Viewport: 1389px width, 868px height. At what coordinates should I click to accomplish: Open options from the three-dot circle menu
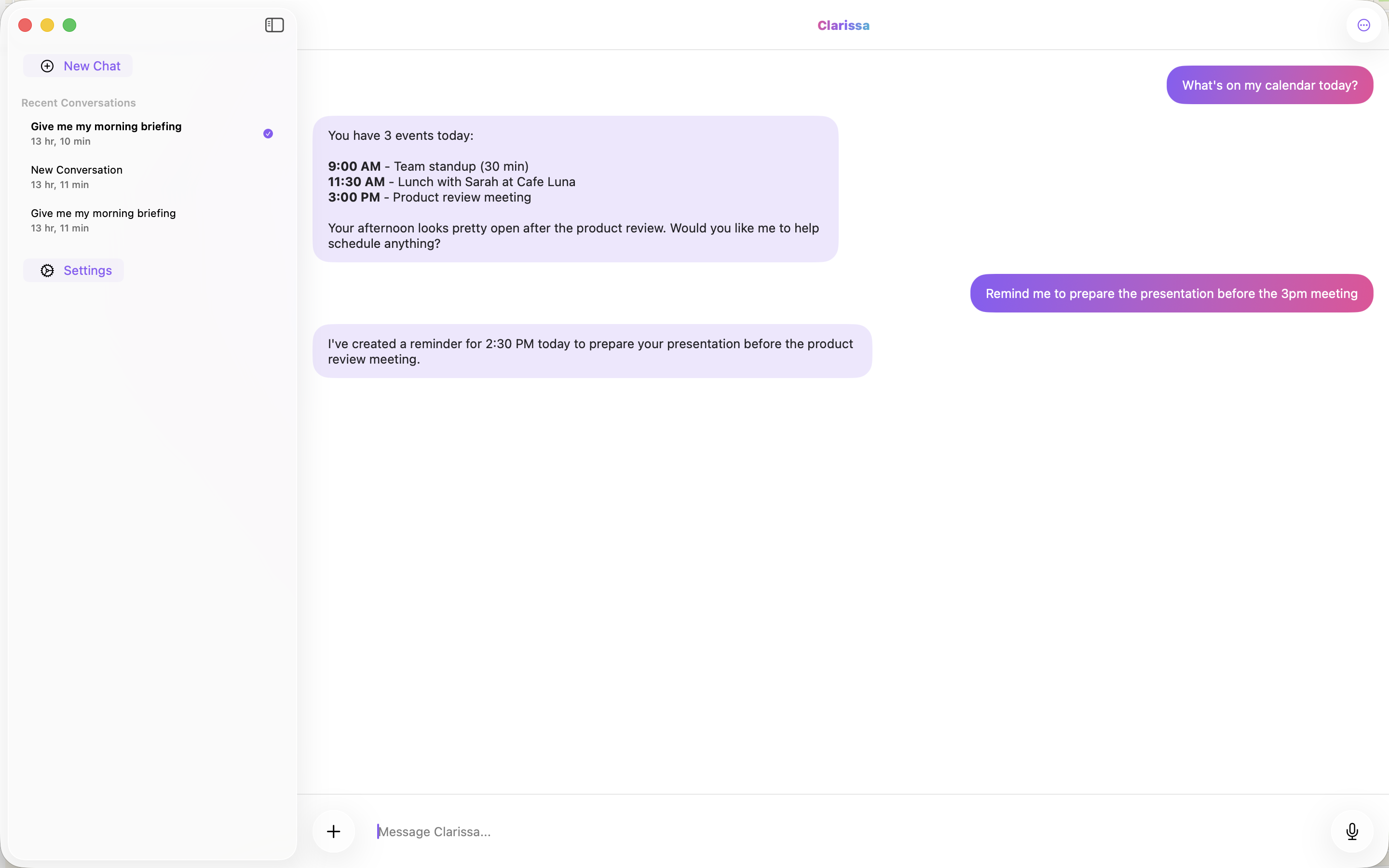tap(1363, 25)
